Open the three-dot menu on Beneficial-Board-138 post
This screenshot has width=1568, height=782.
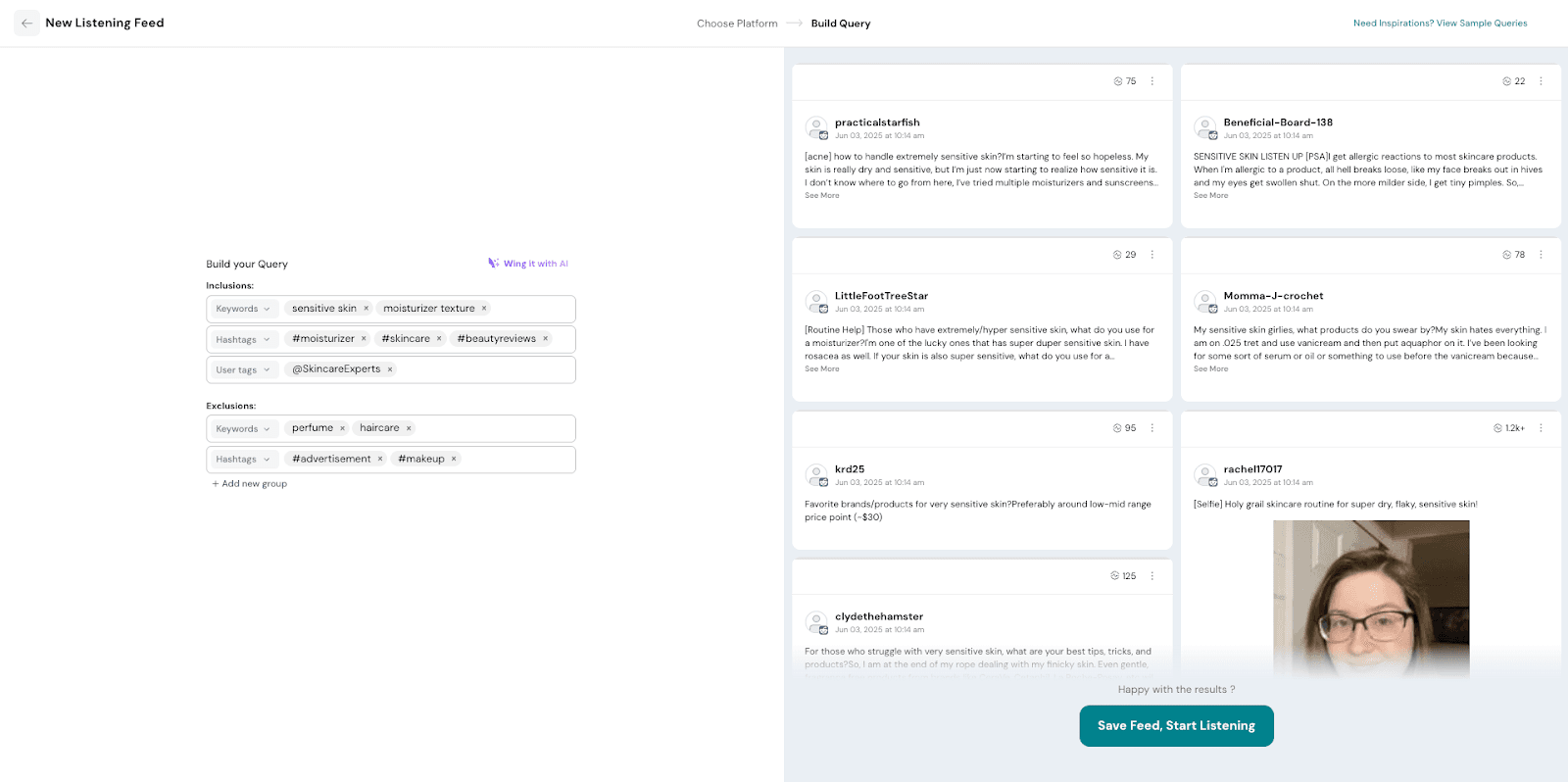pyautogui.click(x=1541, y=81)
